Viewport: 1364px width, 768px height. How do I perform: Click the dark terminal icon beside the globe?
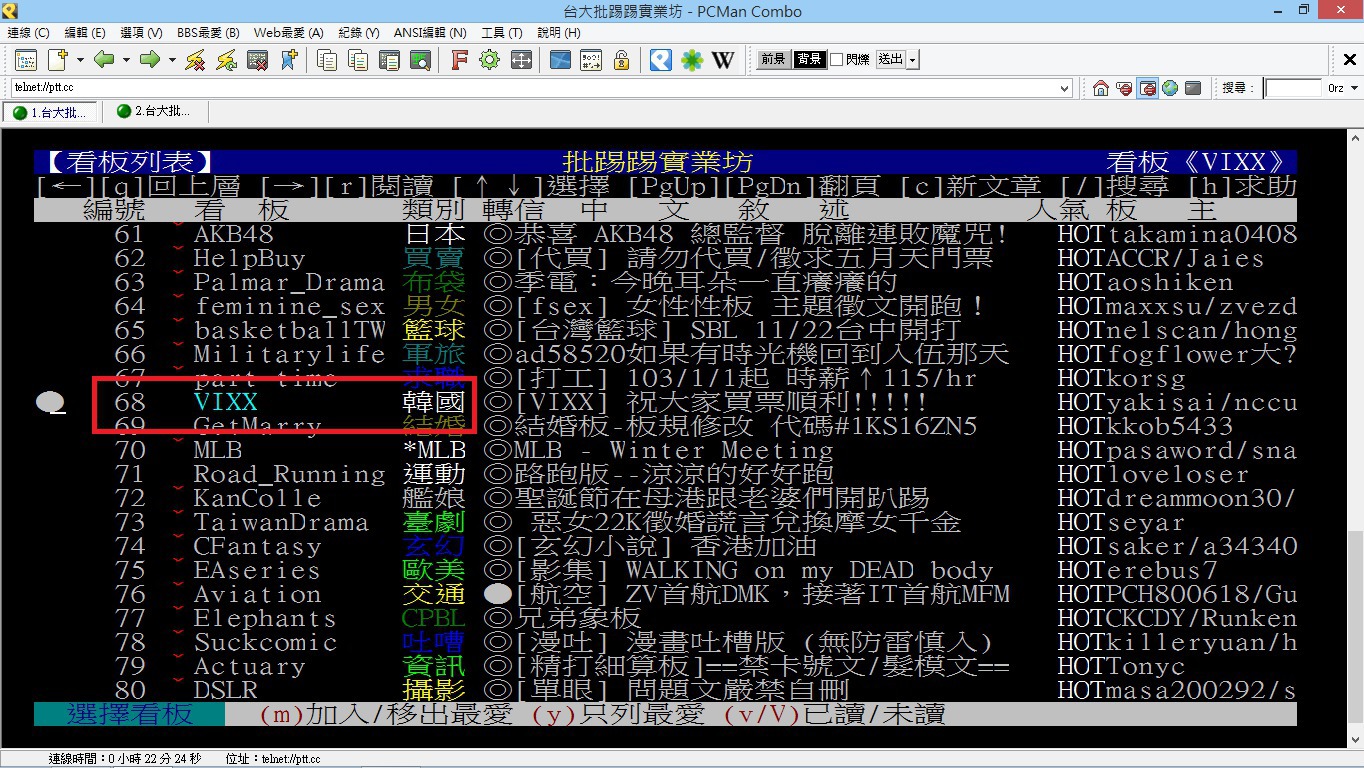[x=1193, y=88]
